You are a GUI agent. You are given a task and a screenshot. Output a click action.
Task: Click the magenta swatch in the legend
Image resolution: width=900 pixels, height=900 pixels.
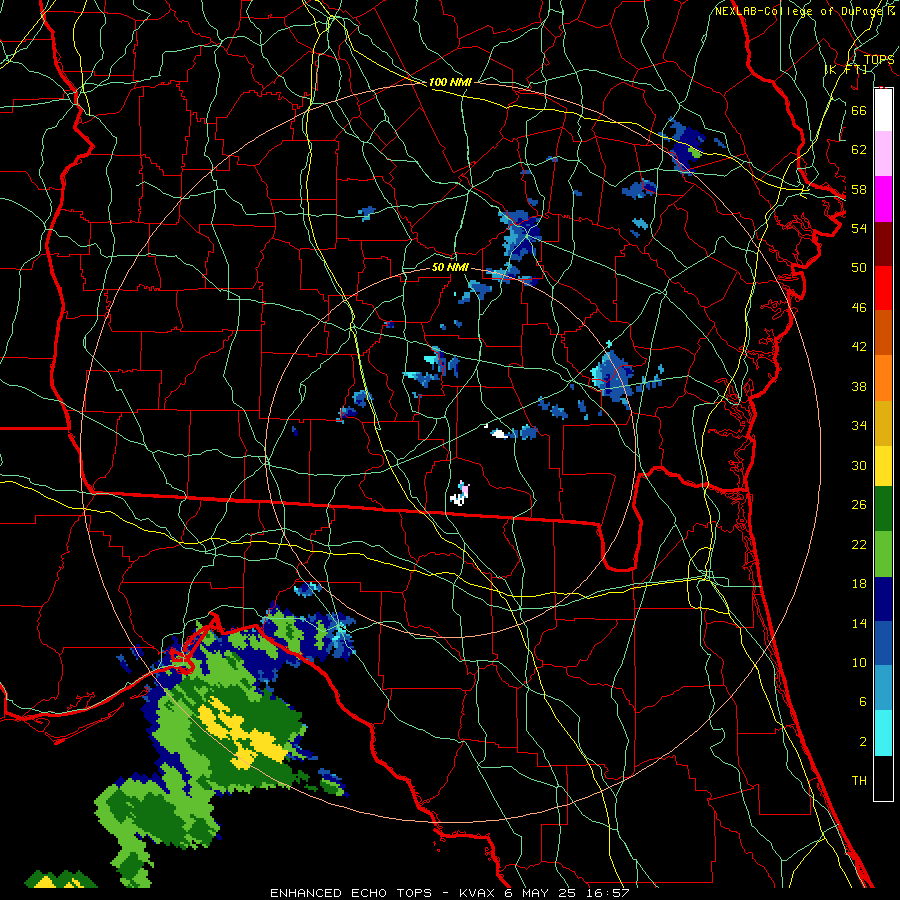click(x=883, y=199)
